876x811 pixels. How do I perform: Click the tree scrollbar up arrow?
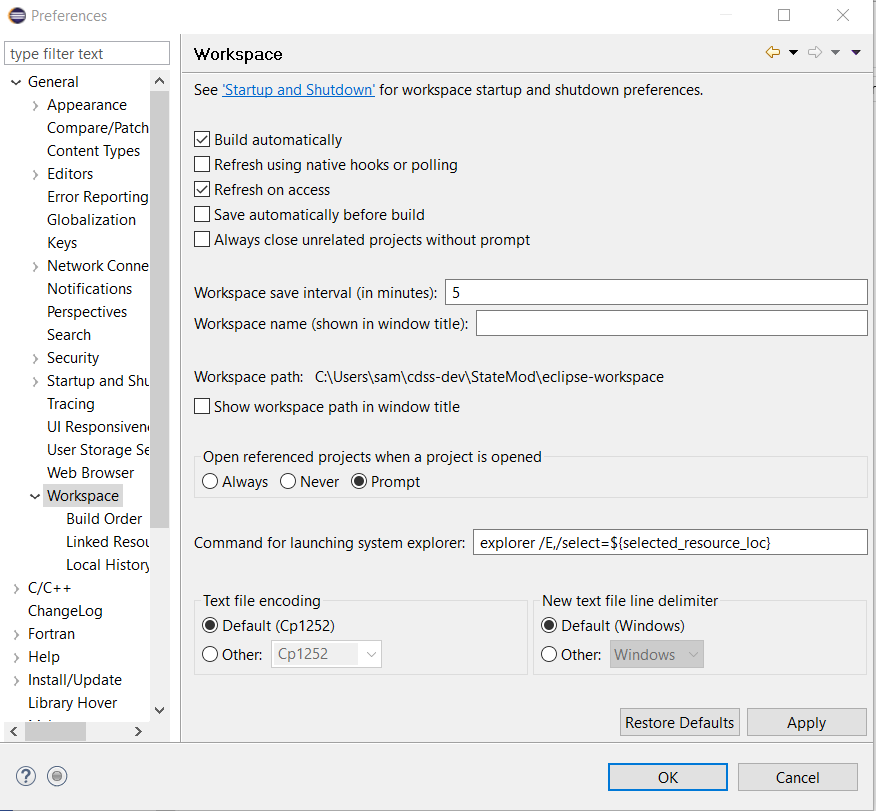coord(159,82)
